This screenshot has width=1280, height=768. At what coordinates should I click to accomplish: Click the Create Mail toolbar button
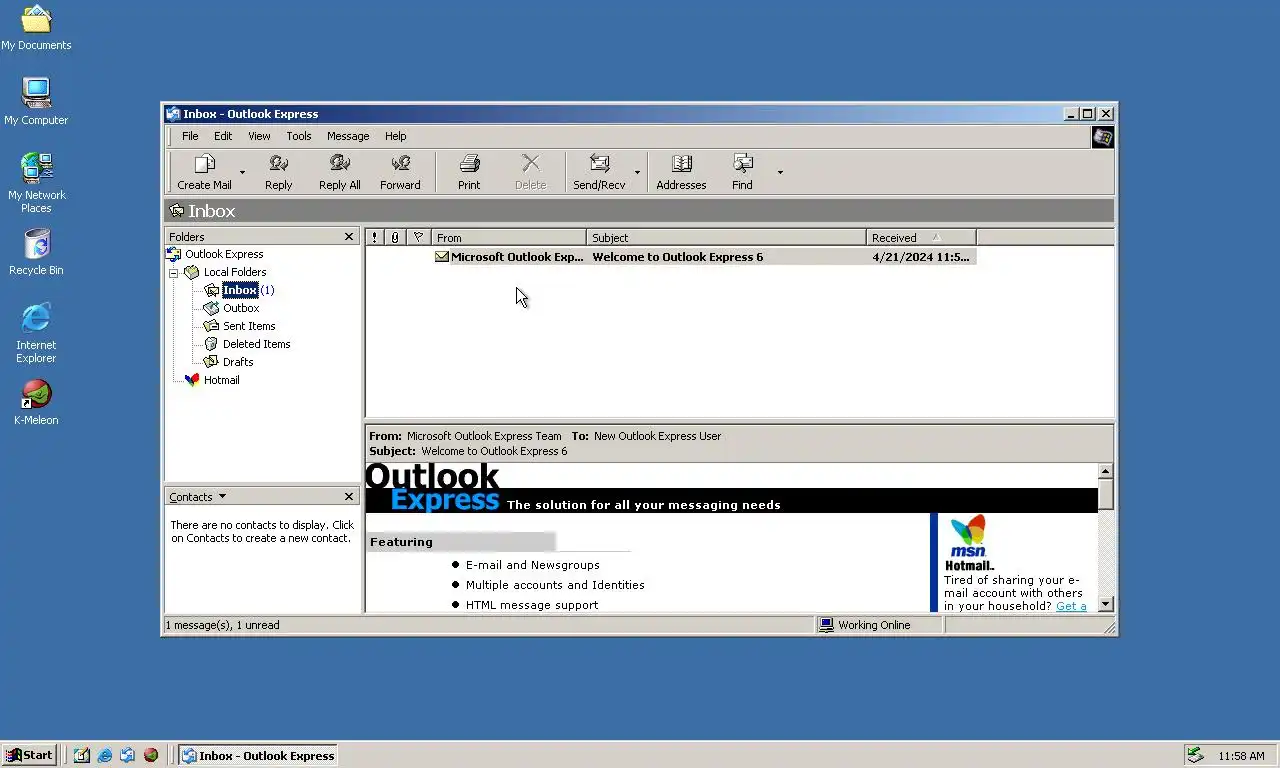coord(204,172)
